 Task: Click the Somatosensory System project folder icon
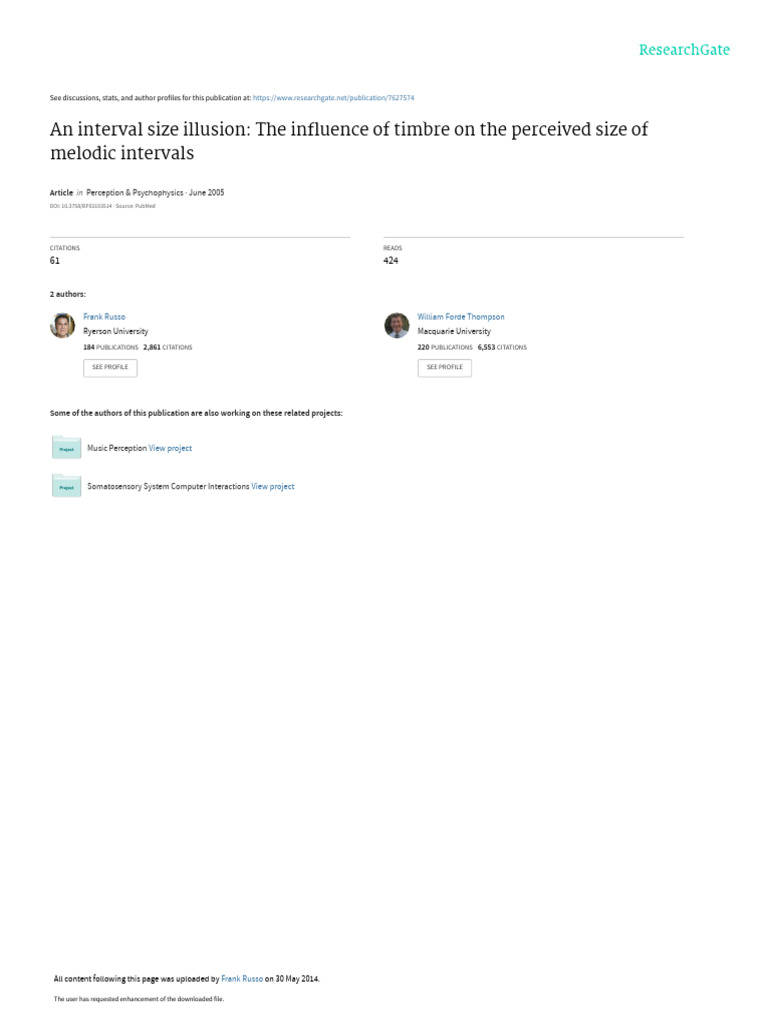66,486
